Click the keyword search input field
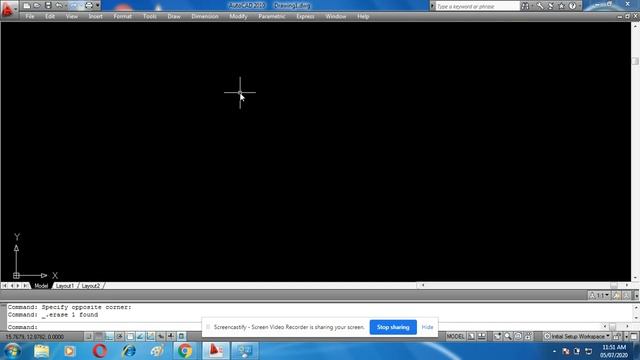The height and width of the screenshot is (360, 640). tap(478, 6)
